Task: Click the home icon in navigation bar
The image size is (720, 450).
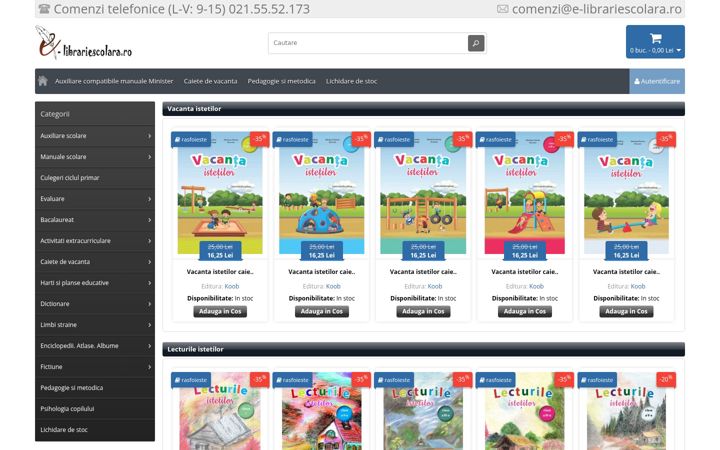Action: click(x=43, y=81)
